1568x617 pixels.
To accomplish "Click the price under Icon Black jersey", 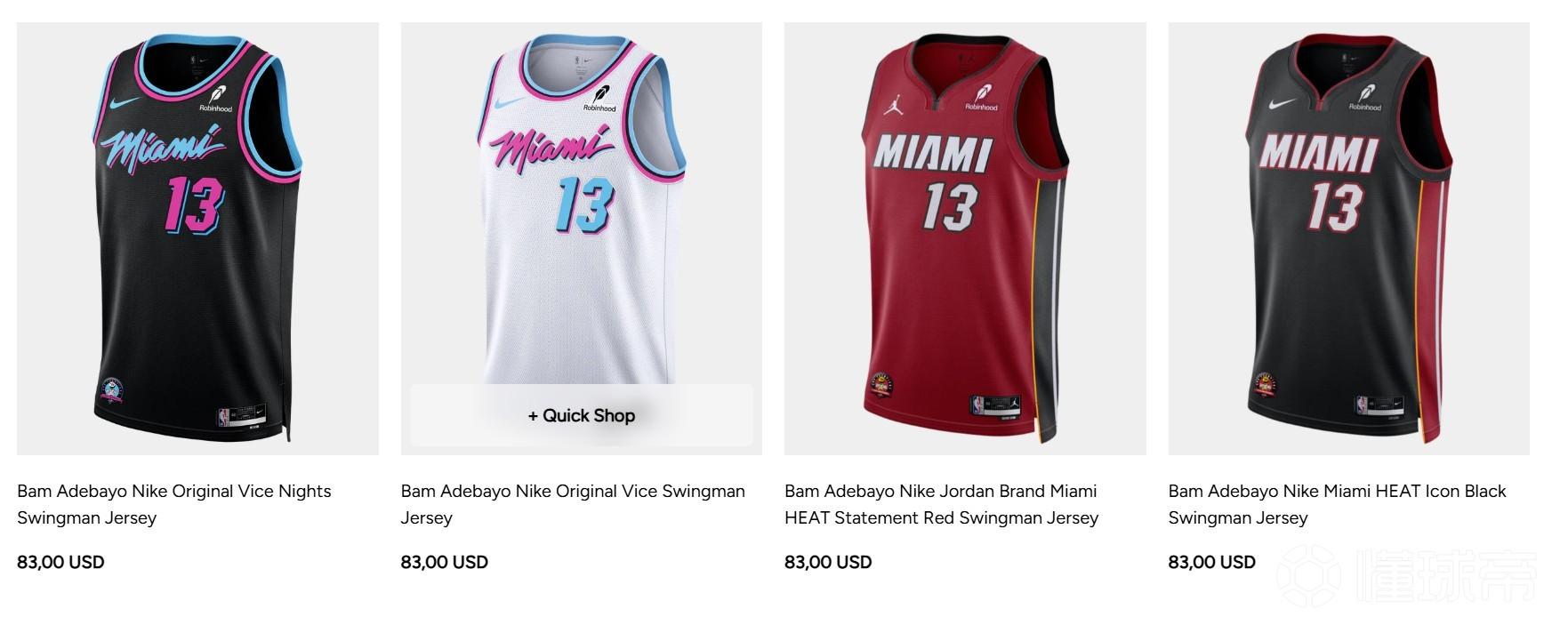I will click(1211, 562).
